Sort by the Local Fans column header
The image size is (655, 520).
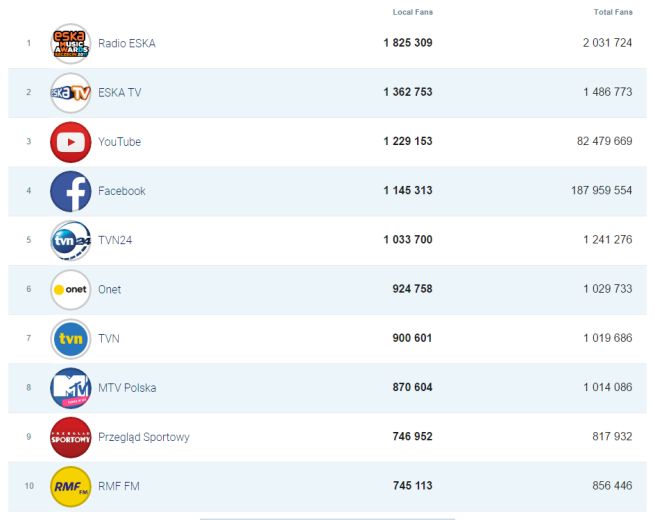(x=413, y=12)
